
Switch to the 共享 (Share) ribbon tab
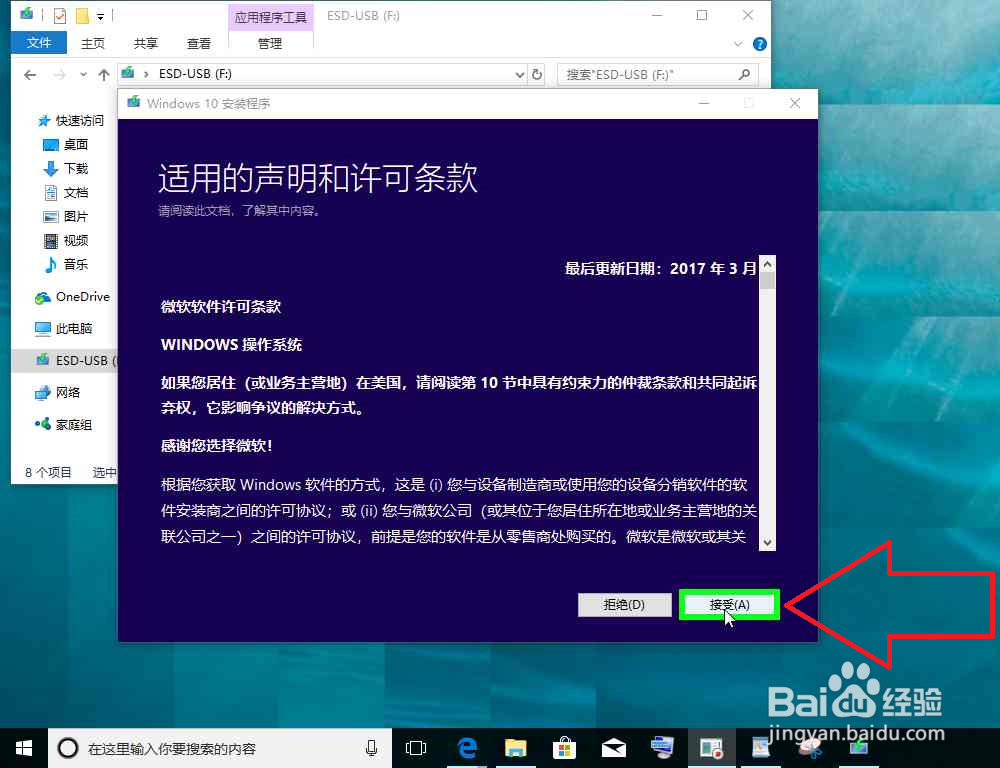point(145,43)
